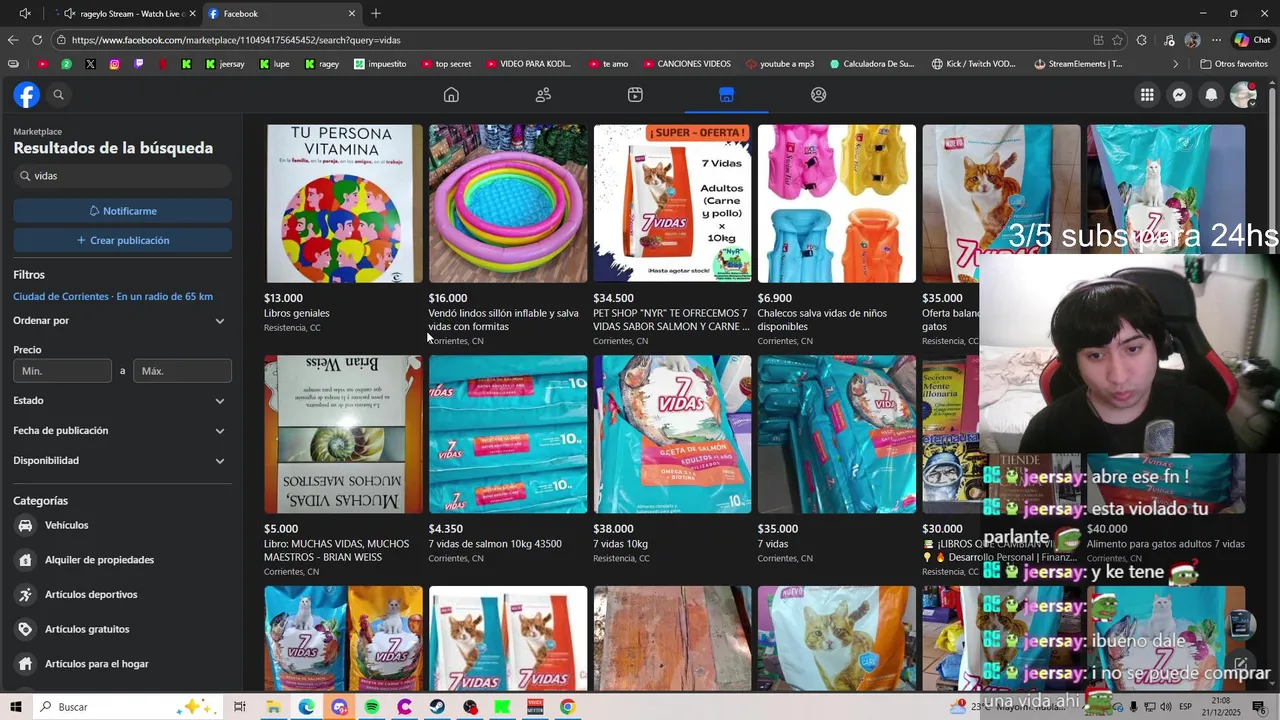Click the Notificarme button
Screen dimensions: 1280x720
coord(122,211)
